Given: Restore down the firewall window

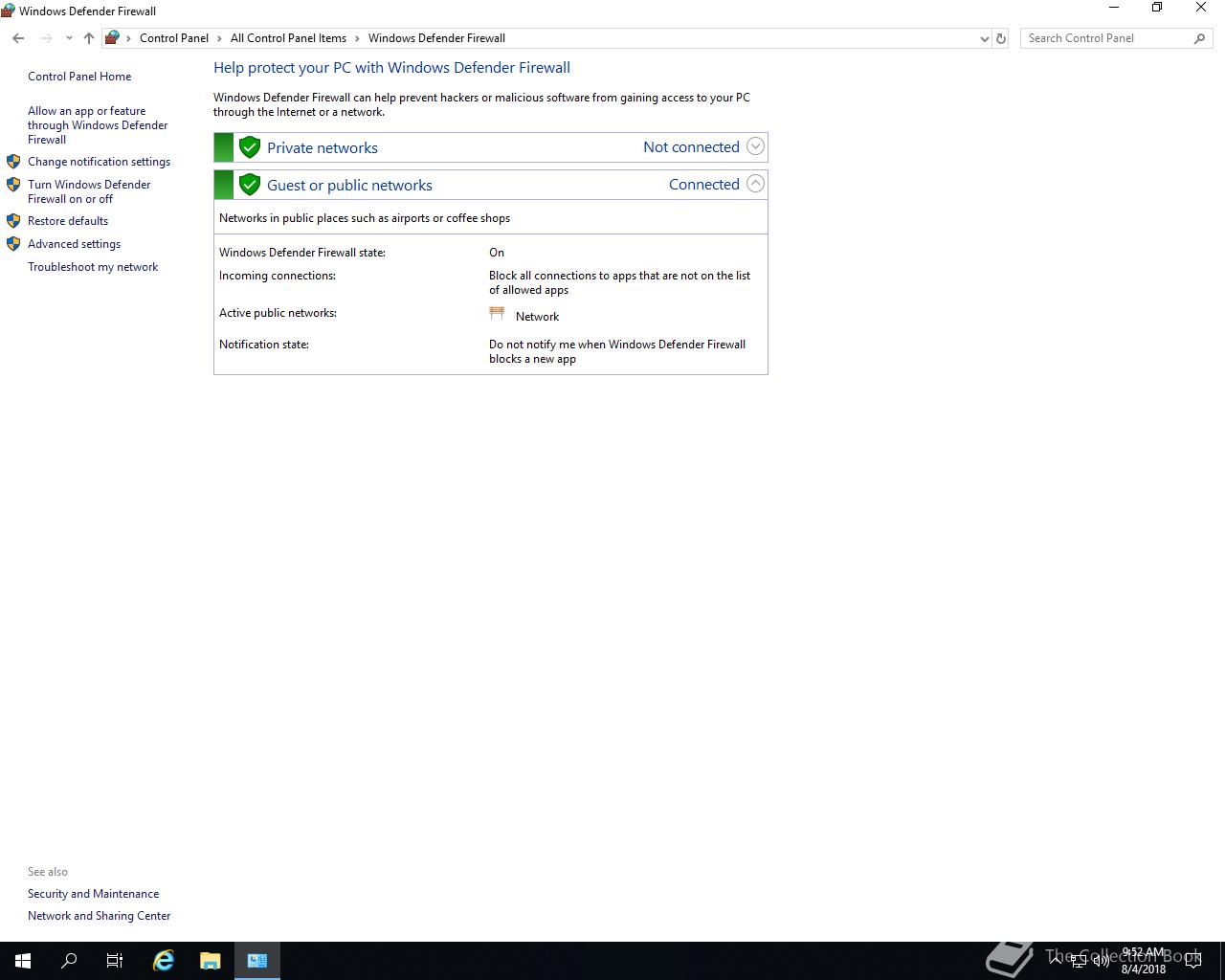Looking at the screenshot, I should click(x=1157, y=8).
